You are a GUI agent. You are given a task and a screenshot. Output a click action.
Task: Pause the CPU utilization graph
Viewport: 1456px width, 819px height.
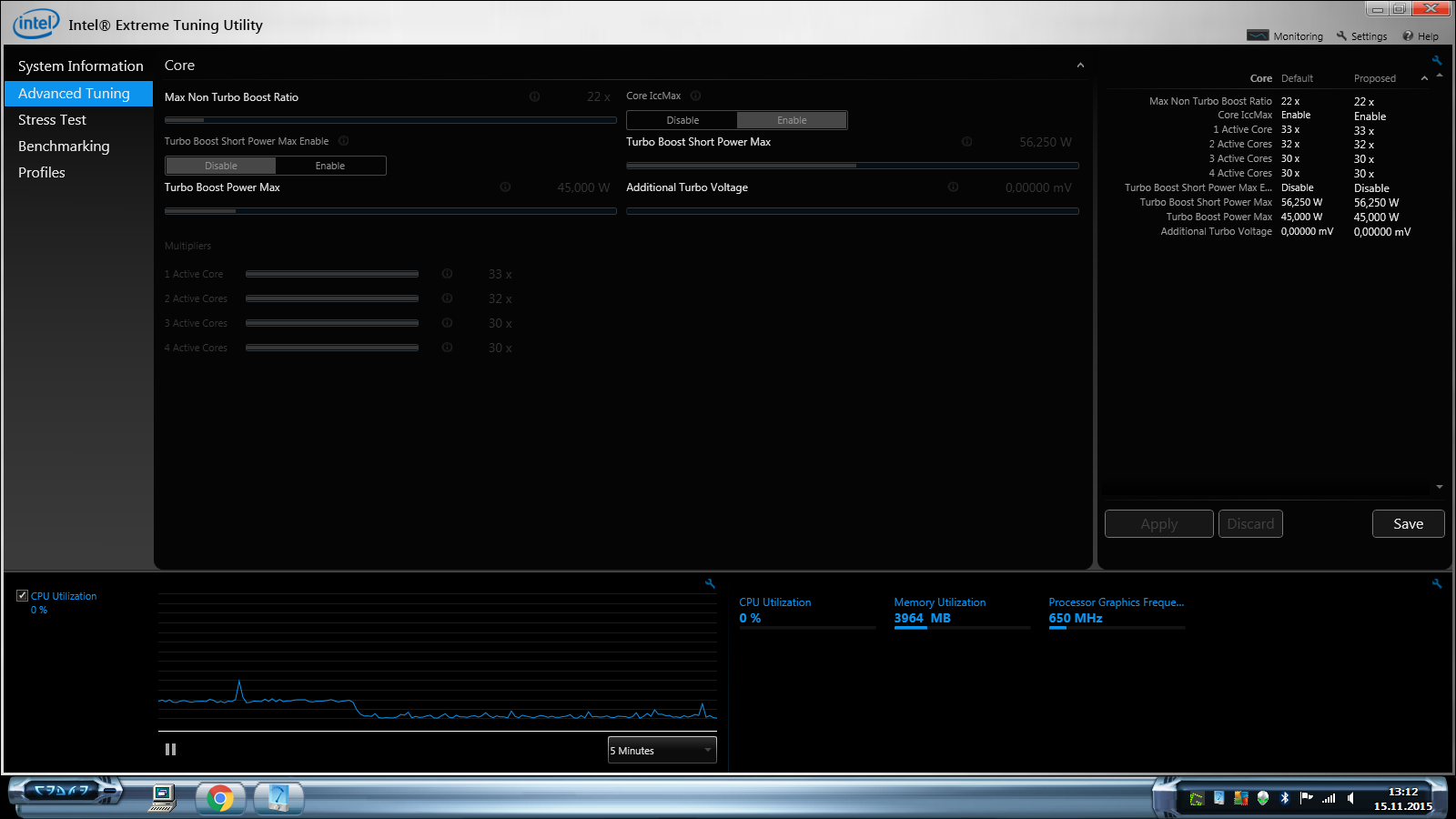click(x=170, y=750)
